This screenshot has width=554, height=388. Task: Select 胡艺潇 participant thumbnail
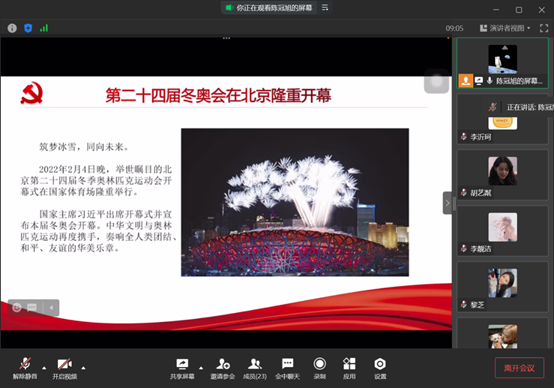[x=502, y=175]
